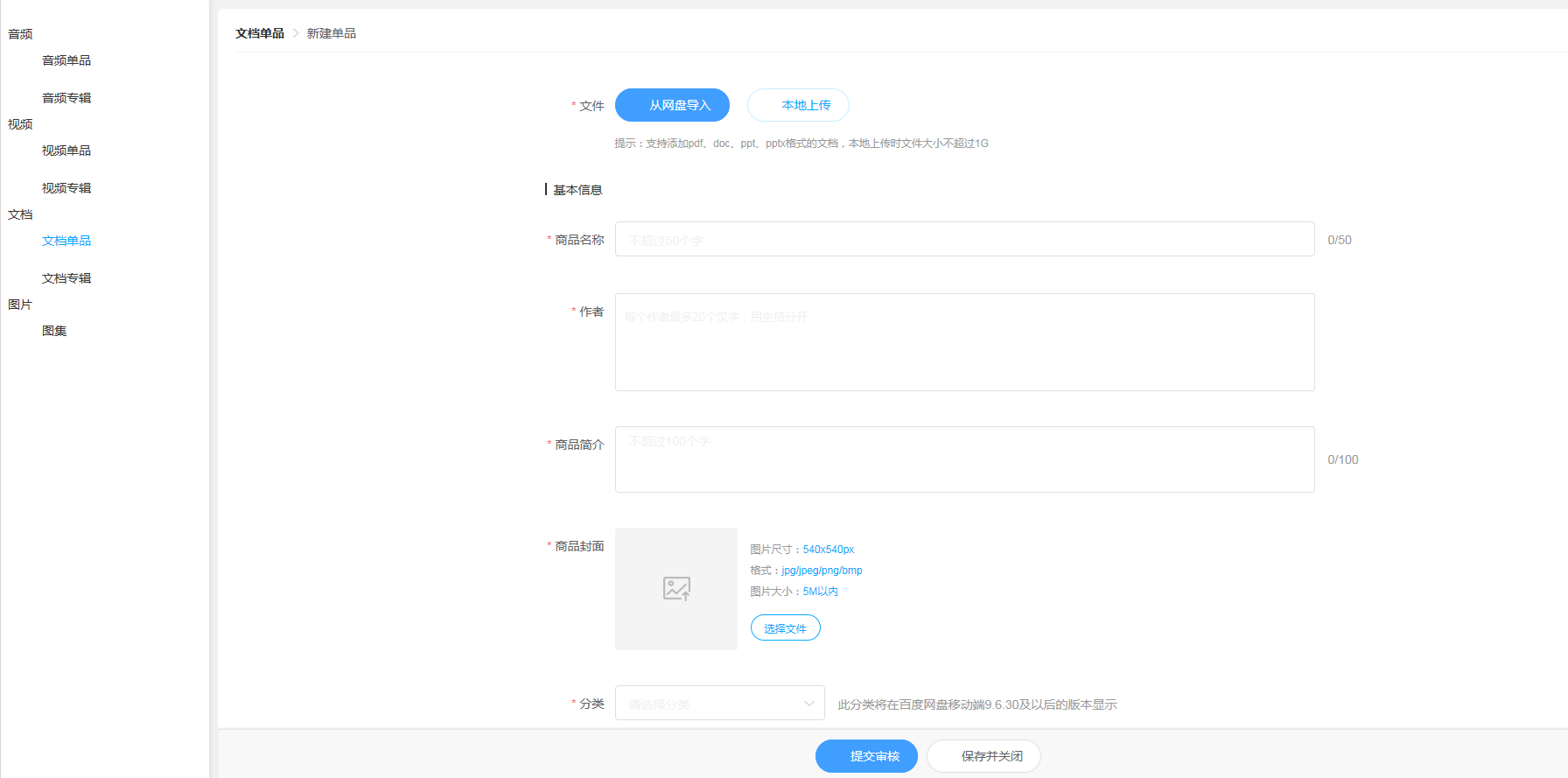Go to 视频单品 in the sidebar
This screenshot has height=778, width=1568.
(66, 151)
